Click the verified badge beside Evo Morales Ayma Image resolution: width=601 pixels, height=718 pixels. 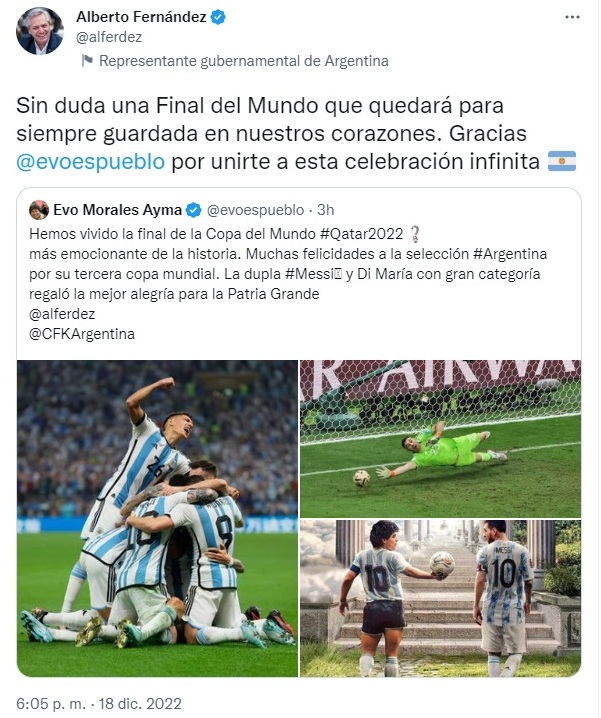coord(193,210)
